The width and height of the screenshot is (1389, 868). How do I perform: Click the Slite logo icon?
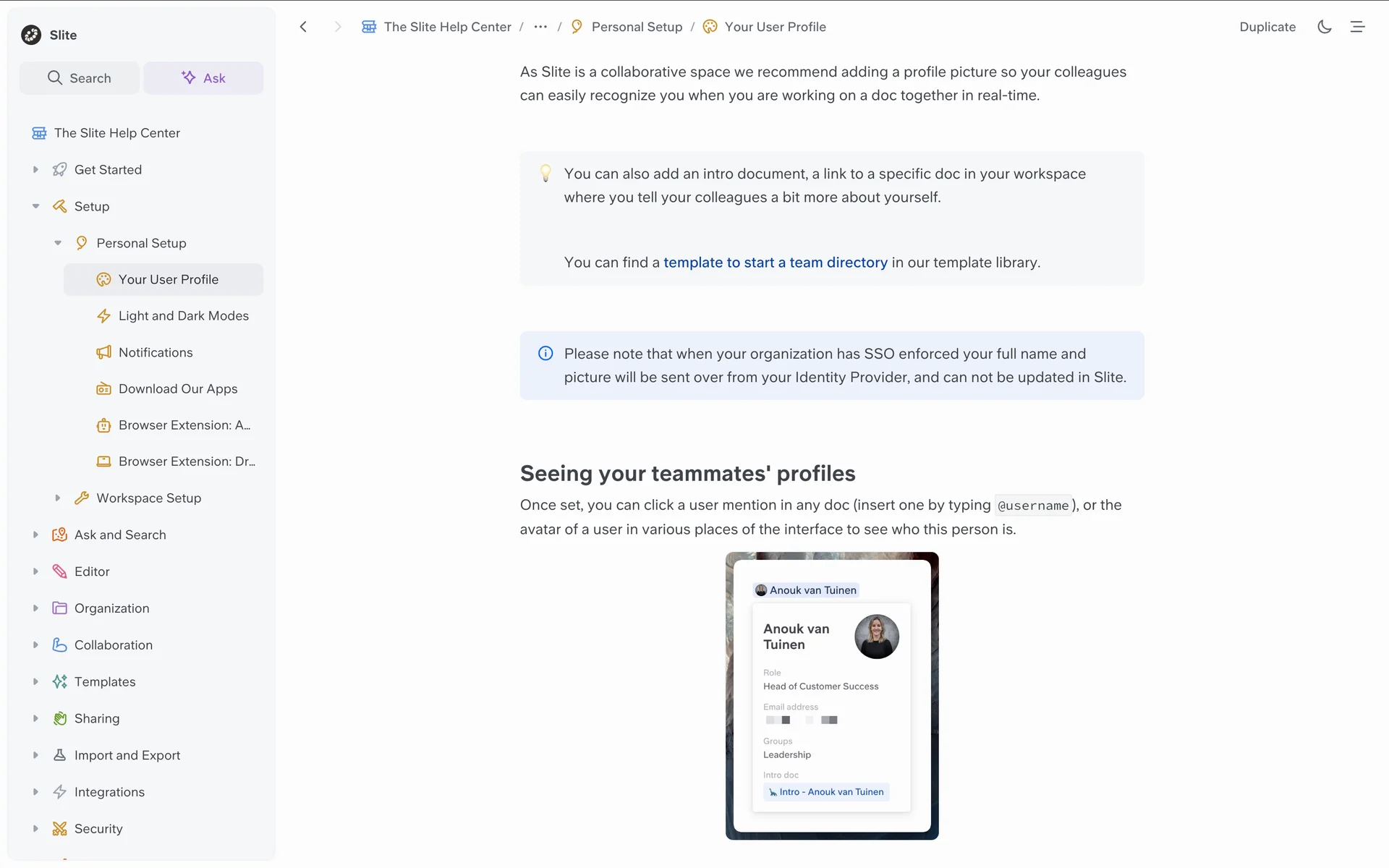click(x=31, y=35)
